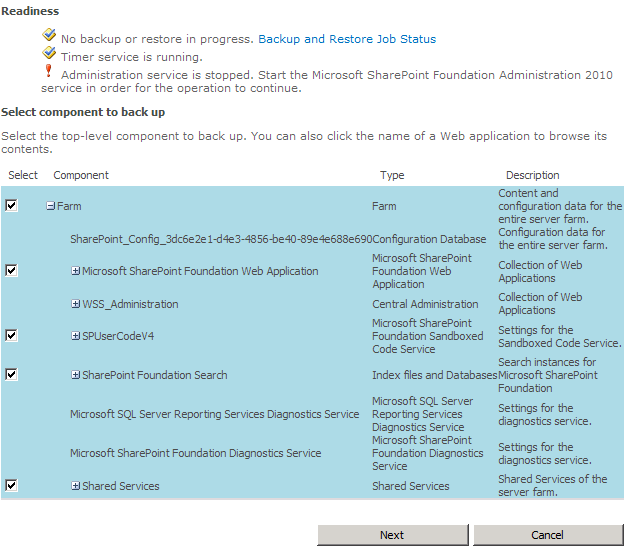Click 'Settings for the Sandboxed Code Service.' description

tap(560, 336)
